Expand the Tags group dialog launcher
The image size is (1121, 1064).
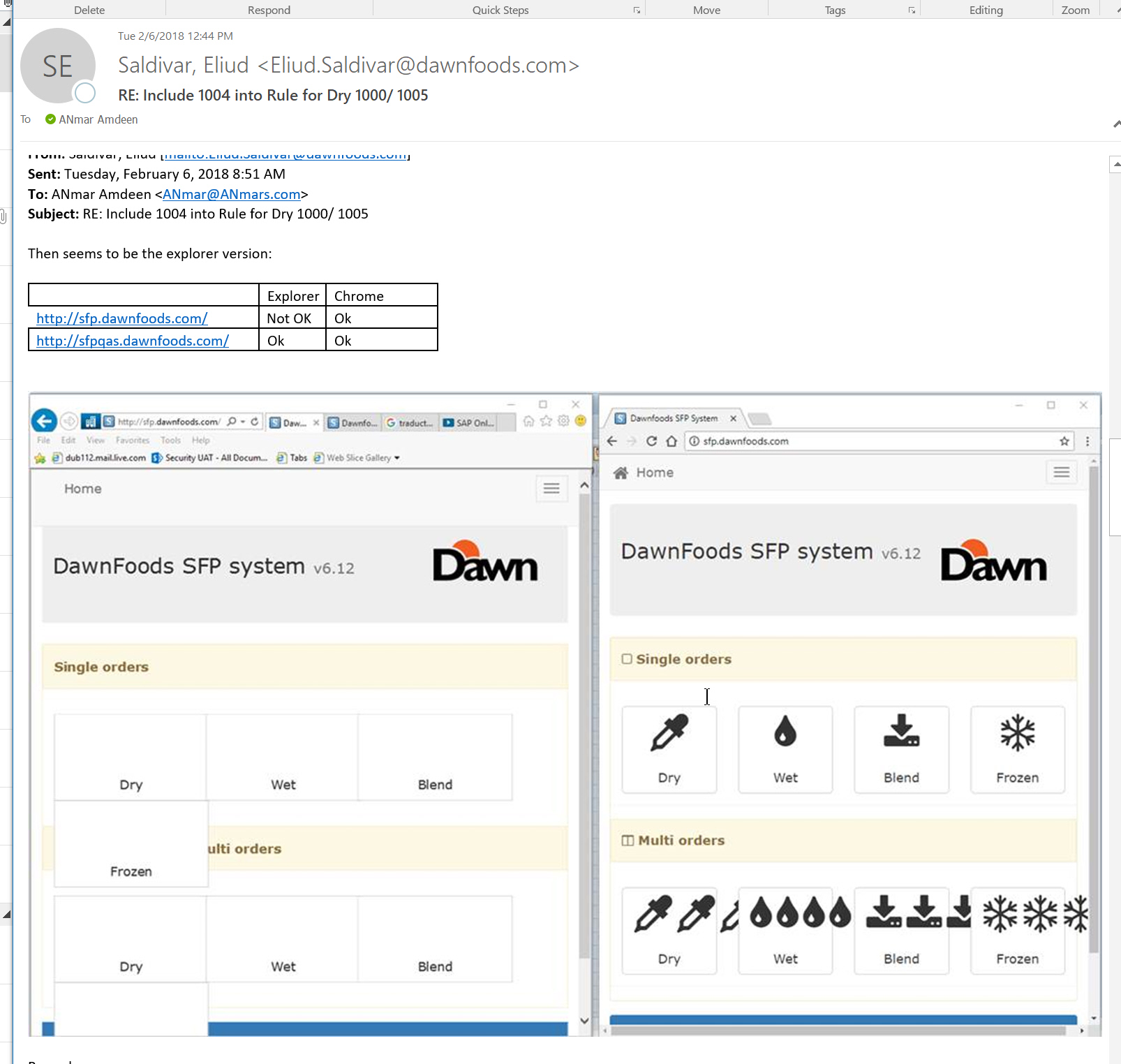pos(912,10)
